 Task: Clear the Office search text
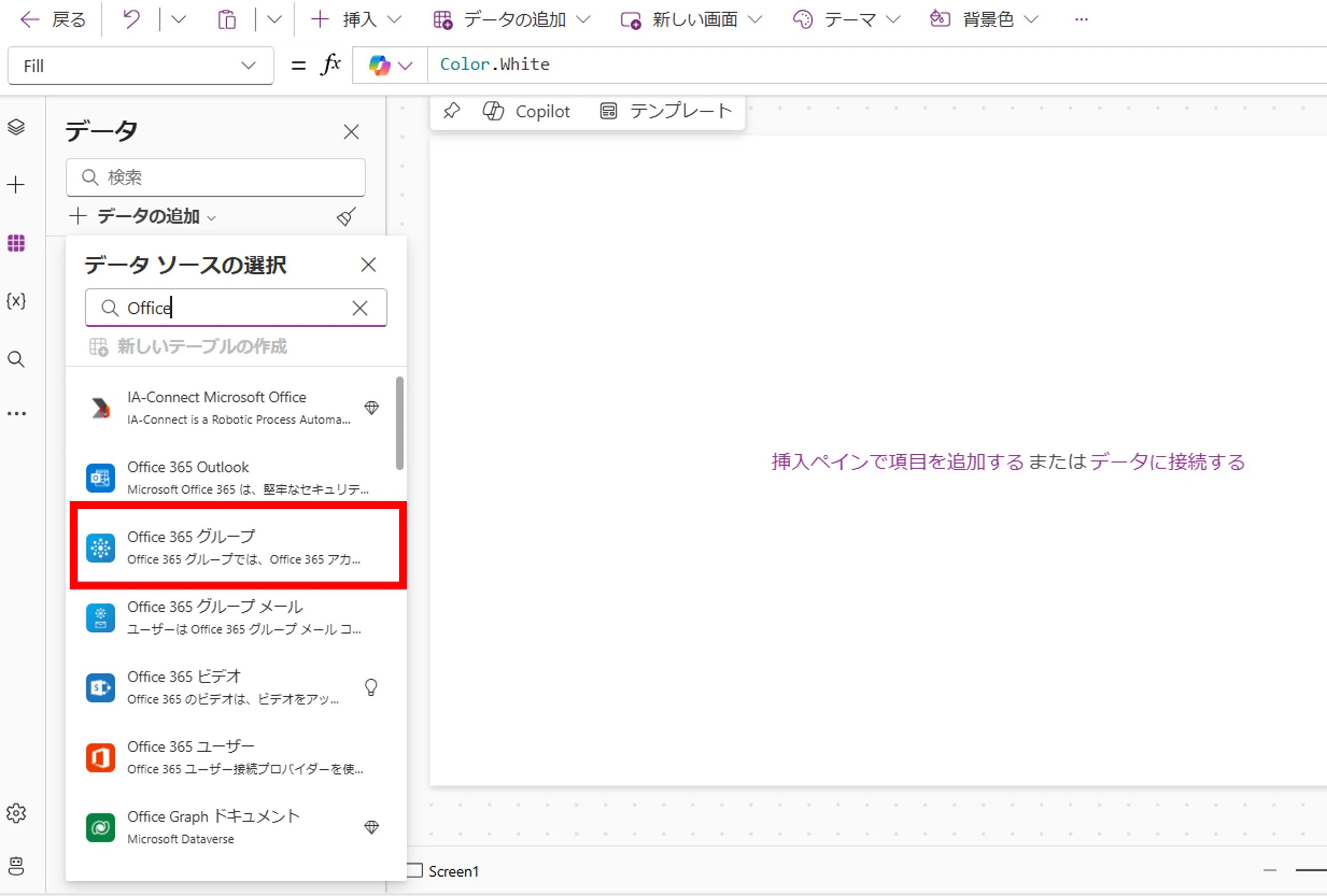[360, 308]
